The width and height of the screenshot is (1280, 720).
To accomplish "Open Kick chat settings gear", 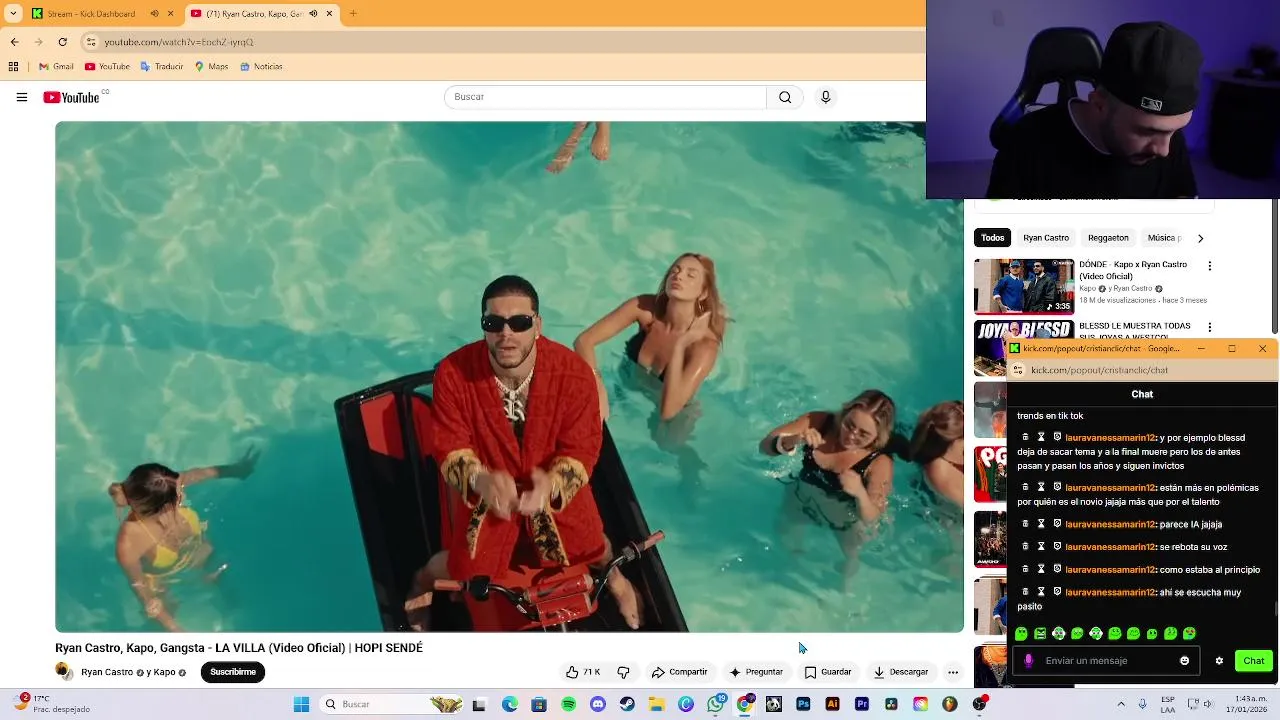I will [x=1219, y=661].
